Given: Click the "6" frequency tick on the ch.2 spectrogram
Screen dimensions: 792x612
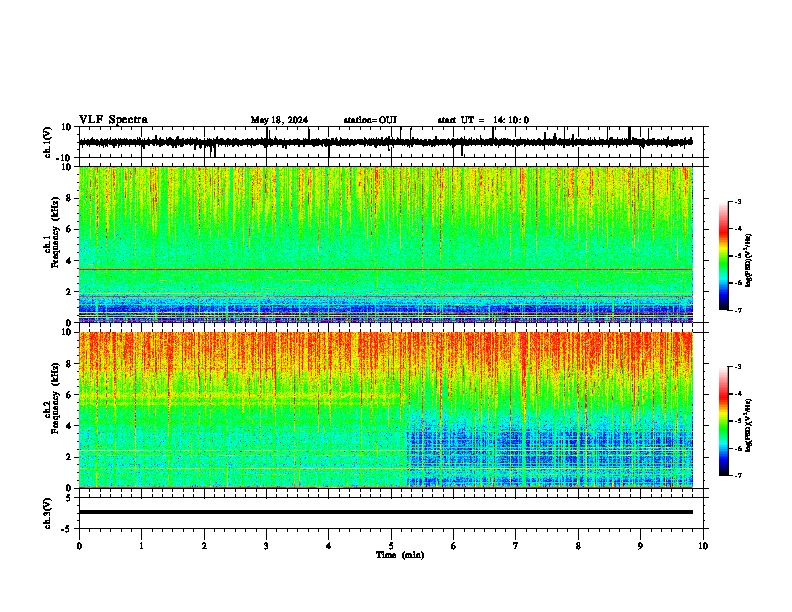Looking at the screenshot, I should 70,394.
